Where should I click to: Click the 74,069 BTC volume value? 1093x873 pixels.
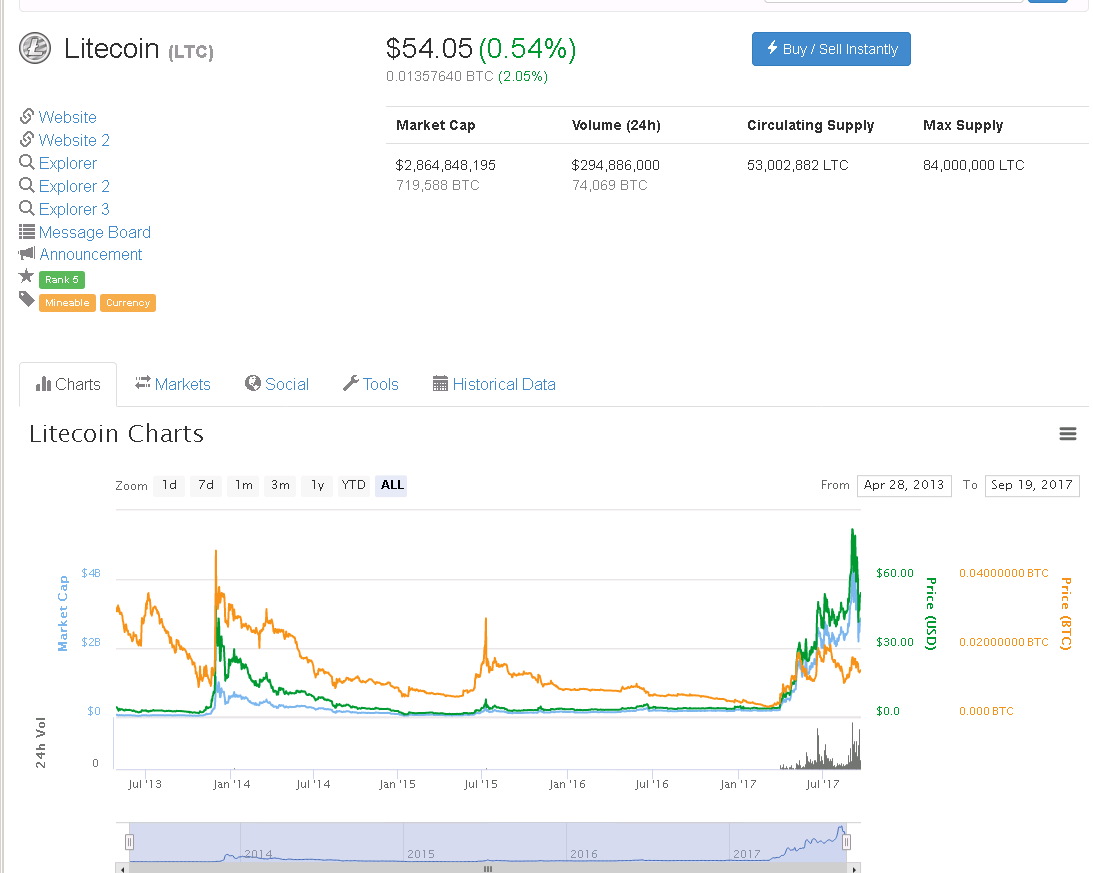[x=610, y=185]
